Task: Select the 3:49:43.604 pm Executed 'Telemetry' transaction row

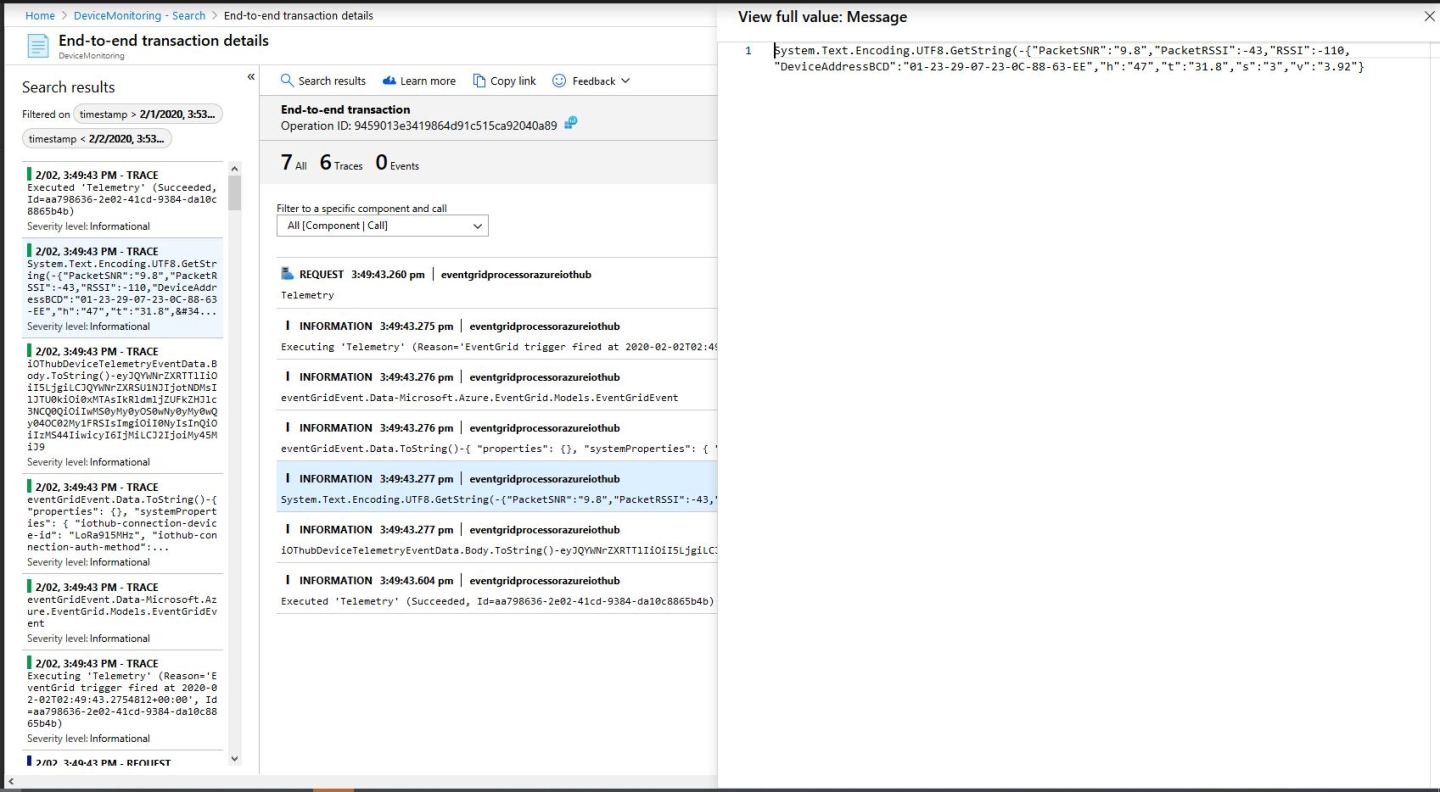Action: click(x=497, y=590)
